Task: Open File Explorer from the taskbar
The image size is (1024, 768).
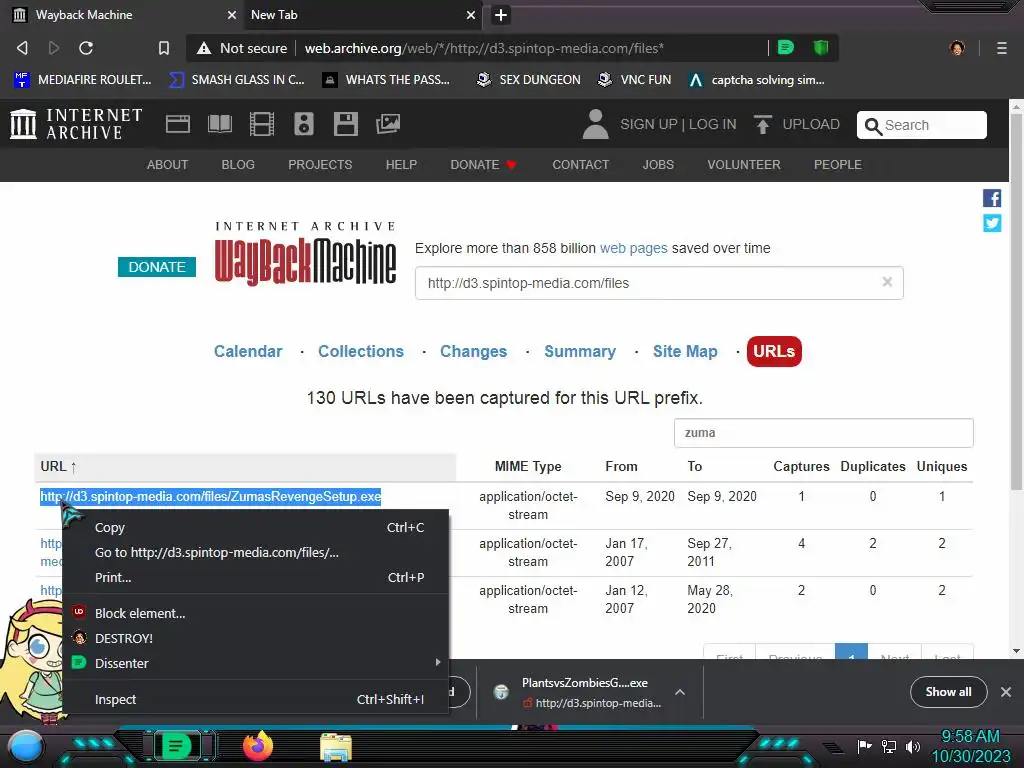Action: 336,747
